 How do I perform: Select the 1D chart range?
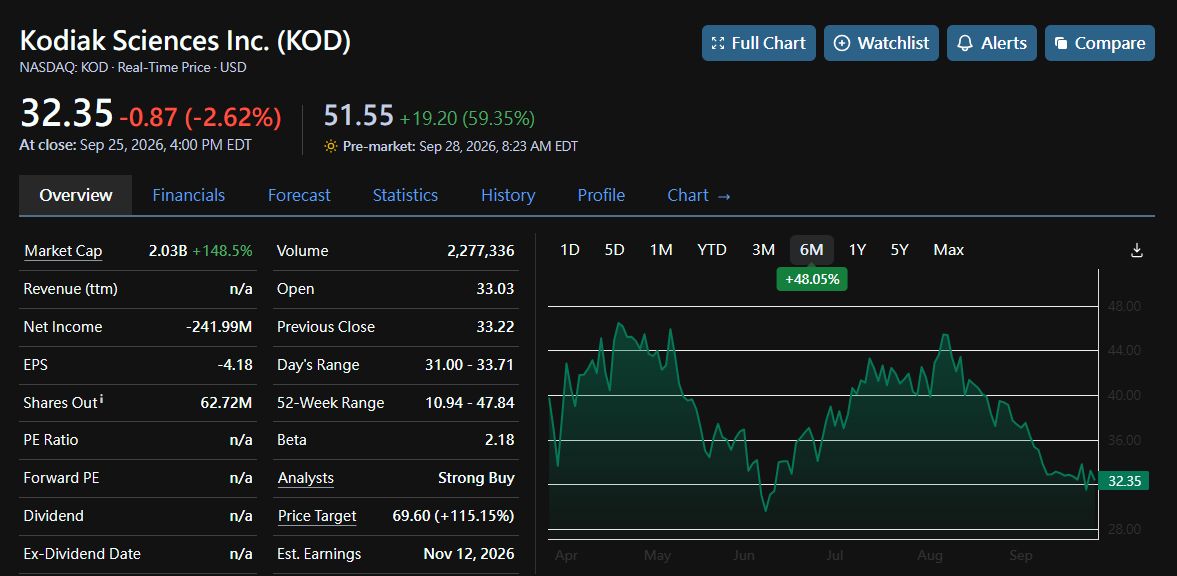tap(570, 249)
